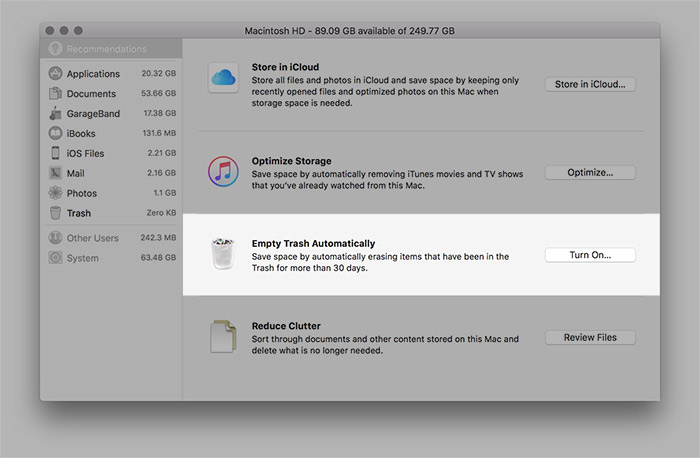Choose Documents in the sidebar list
This screenshot has height=458, width=700.
point(91,94)
